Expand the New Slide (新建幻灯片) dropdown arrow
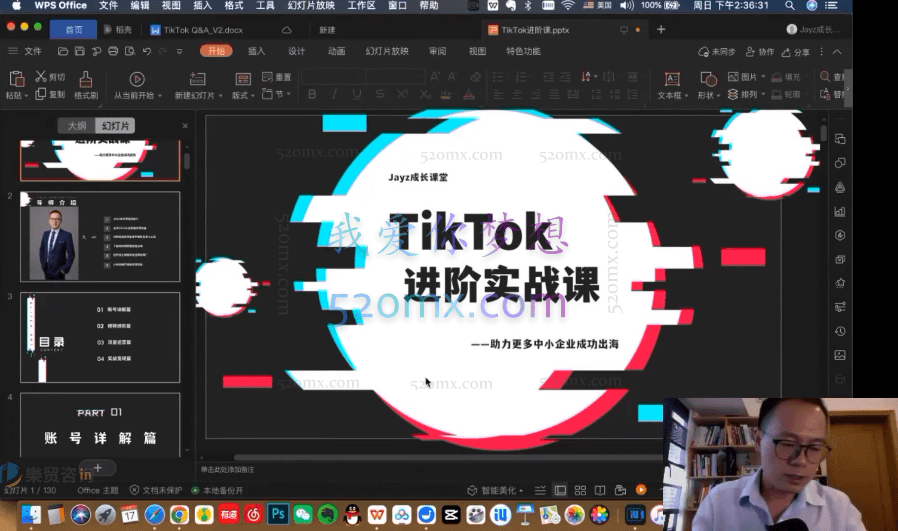 220,96
